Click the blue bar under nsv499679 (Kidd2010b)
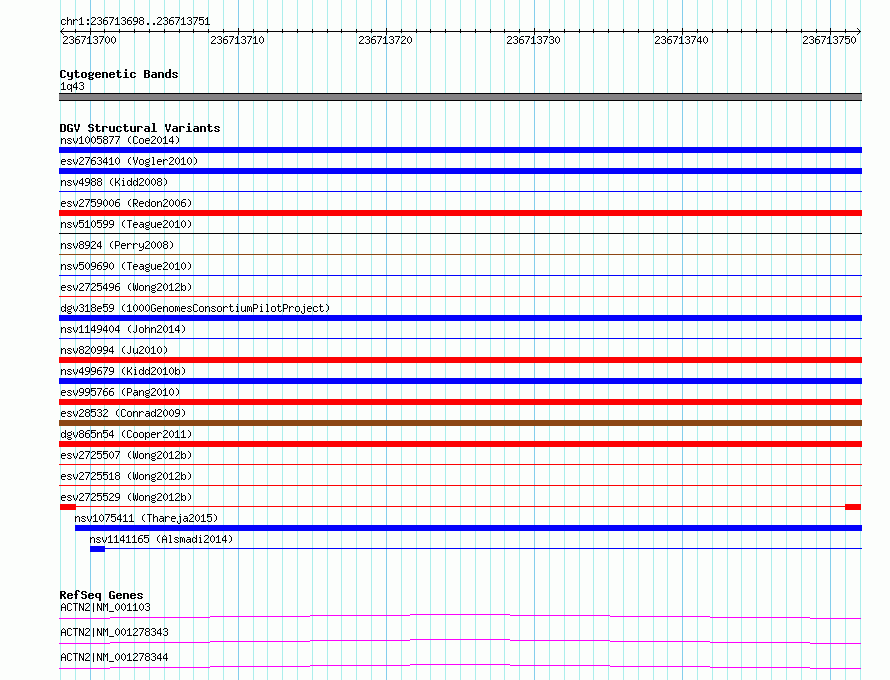Viewport: 890px width, 680px height. 460,381
